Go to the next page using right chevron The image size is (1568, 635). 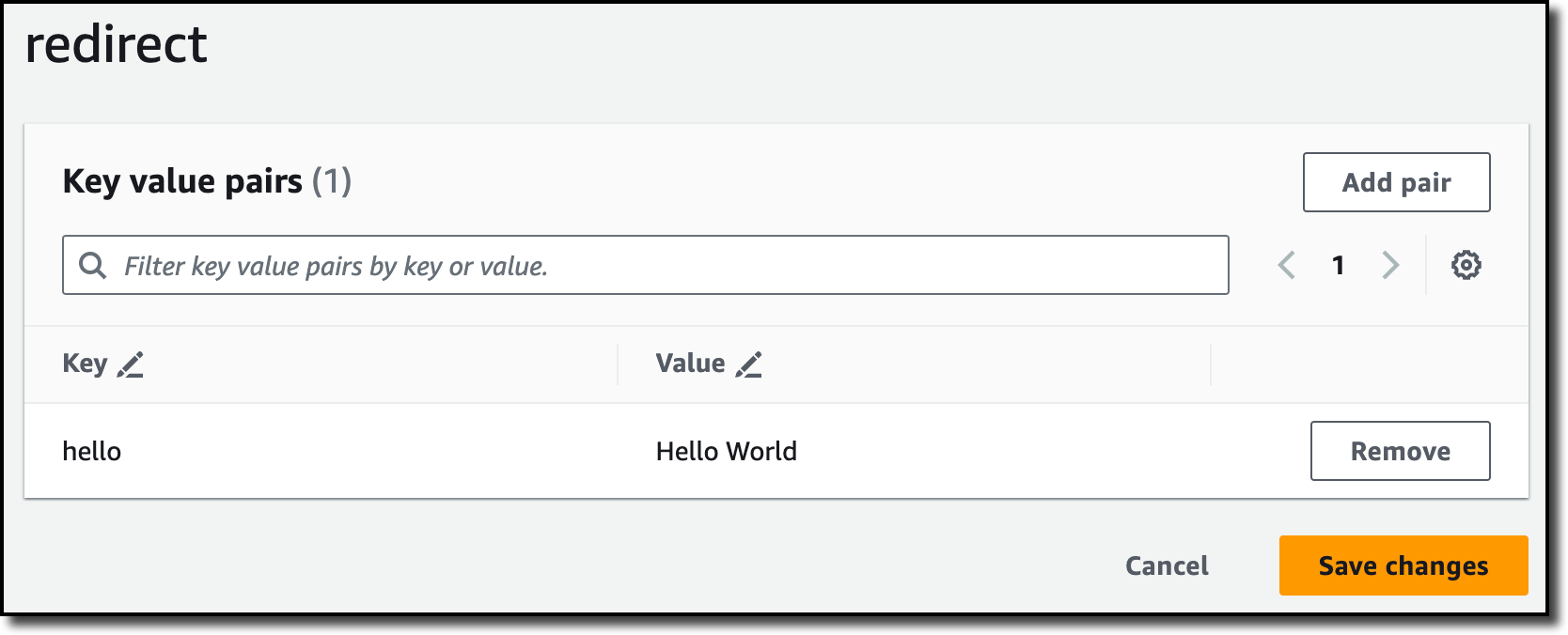point(1390,265)
